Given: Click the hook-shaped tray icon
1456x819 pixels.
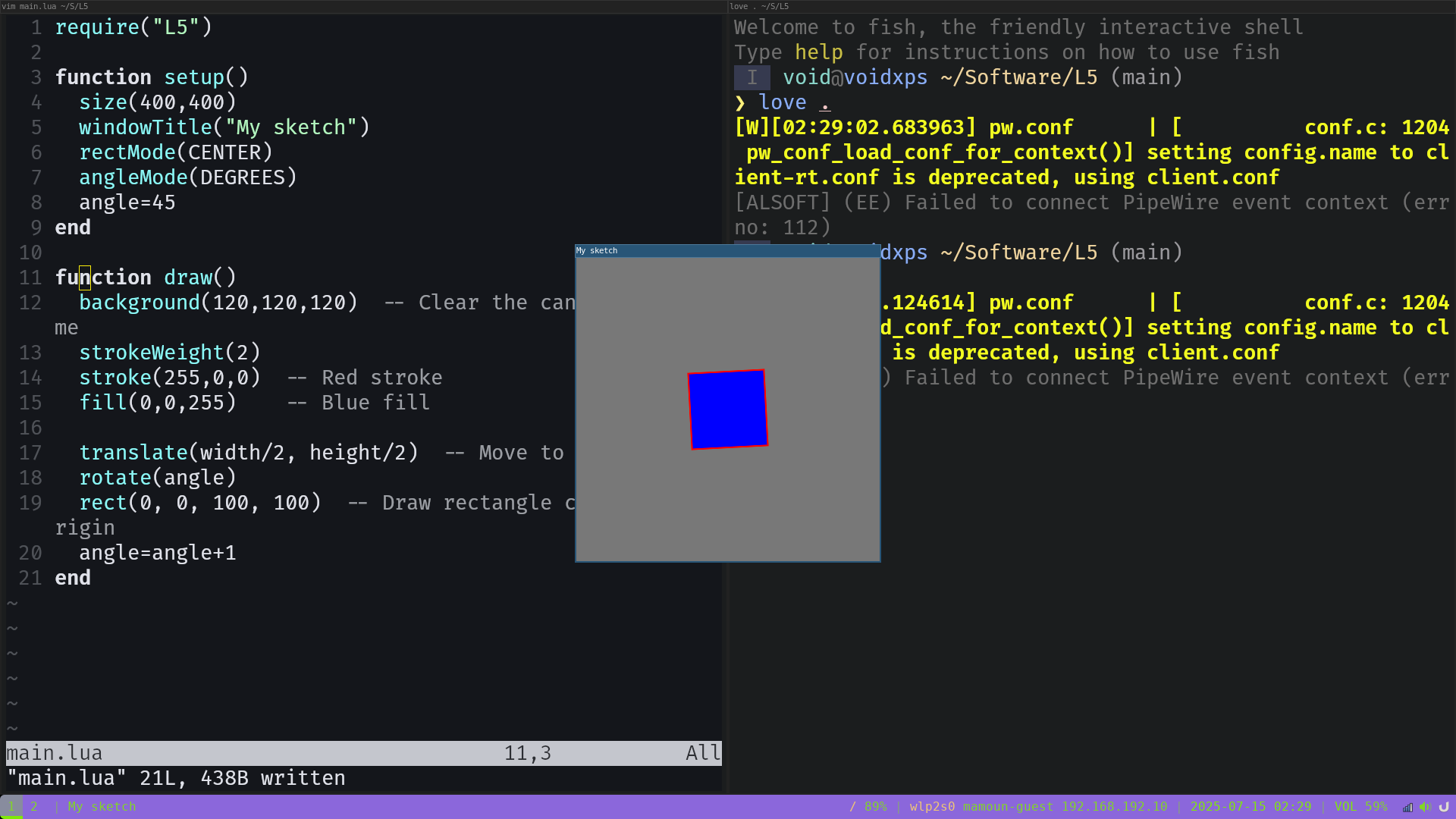Looking at the screenshot, I should tap(1444, 807).
